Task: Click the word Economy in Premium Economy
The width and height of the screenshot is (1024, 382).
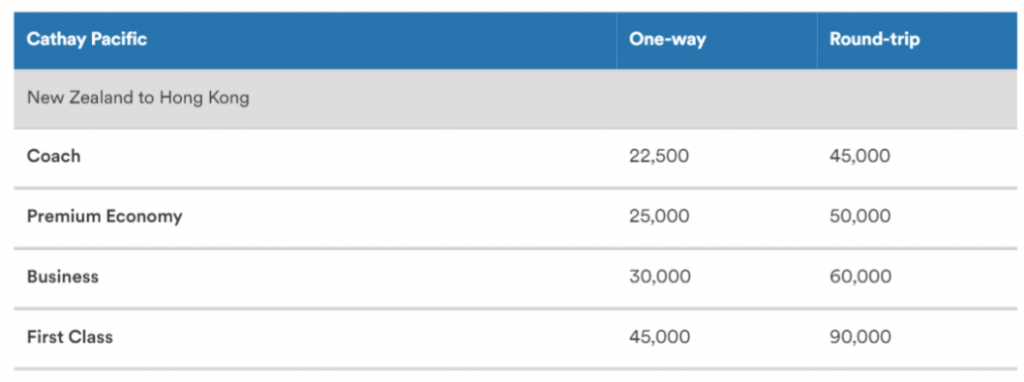Action: click(x=144, y=217)
